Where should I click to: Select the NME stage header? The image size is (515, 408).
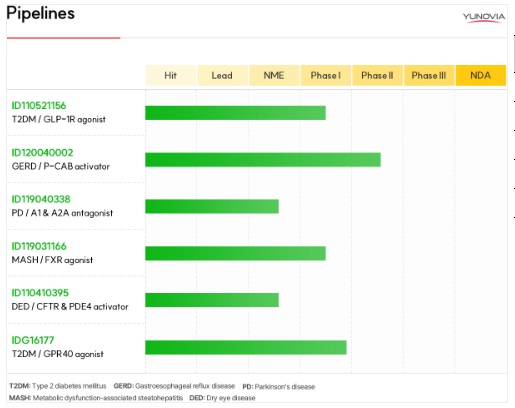tap(274, 75)
